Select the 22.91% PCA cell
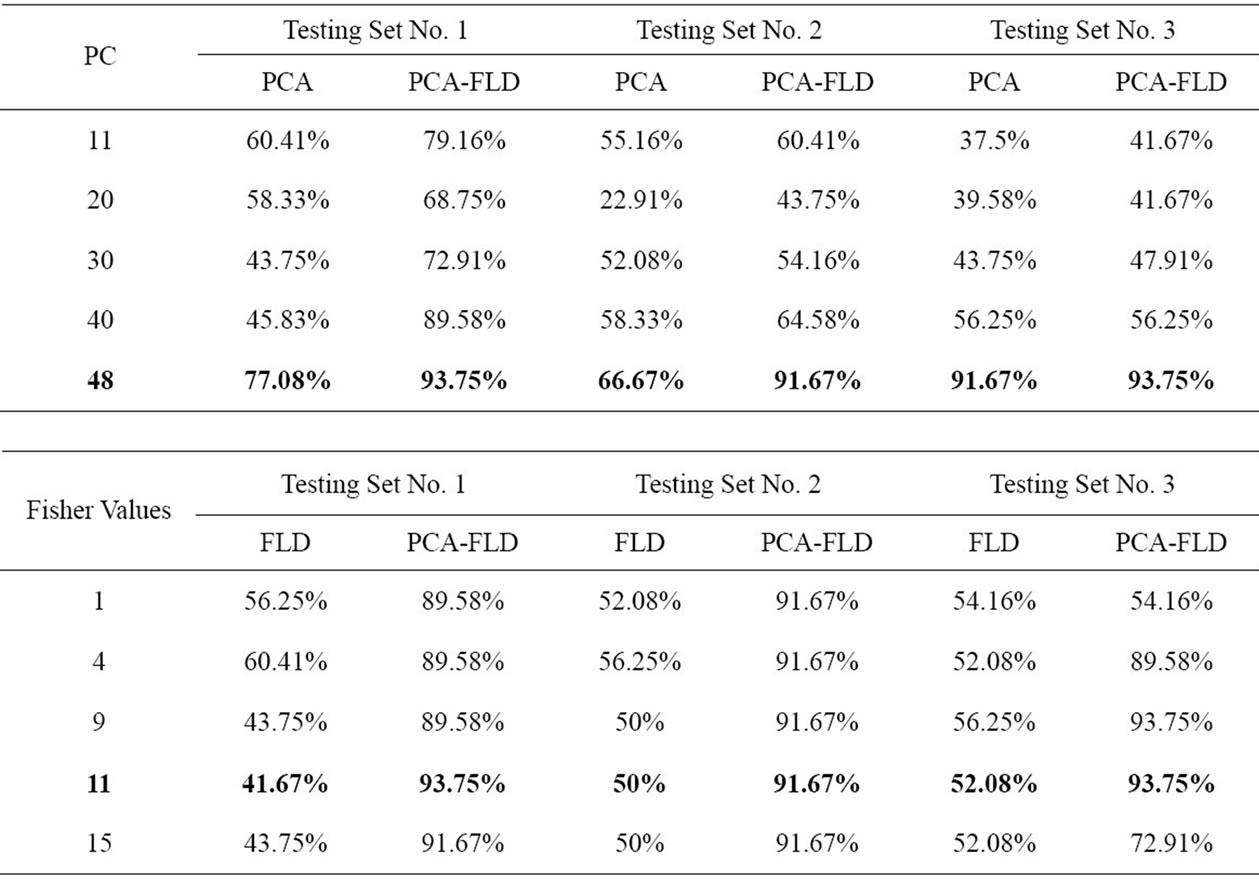The image size is (1259, 879). point(641,200)
